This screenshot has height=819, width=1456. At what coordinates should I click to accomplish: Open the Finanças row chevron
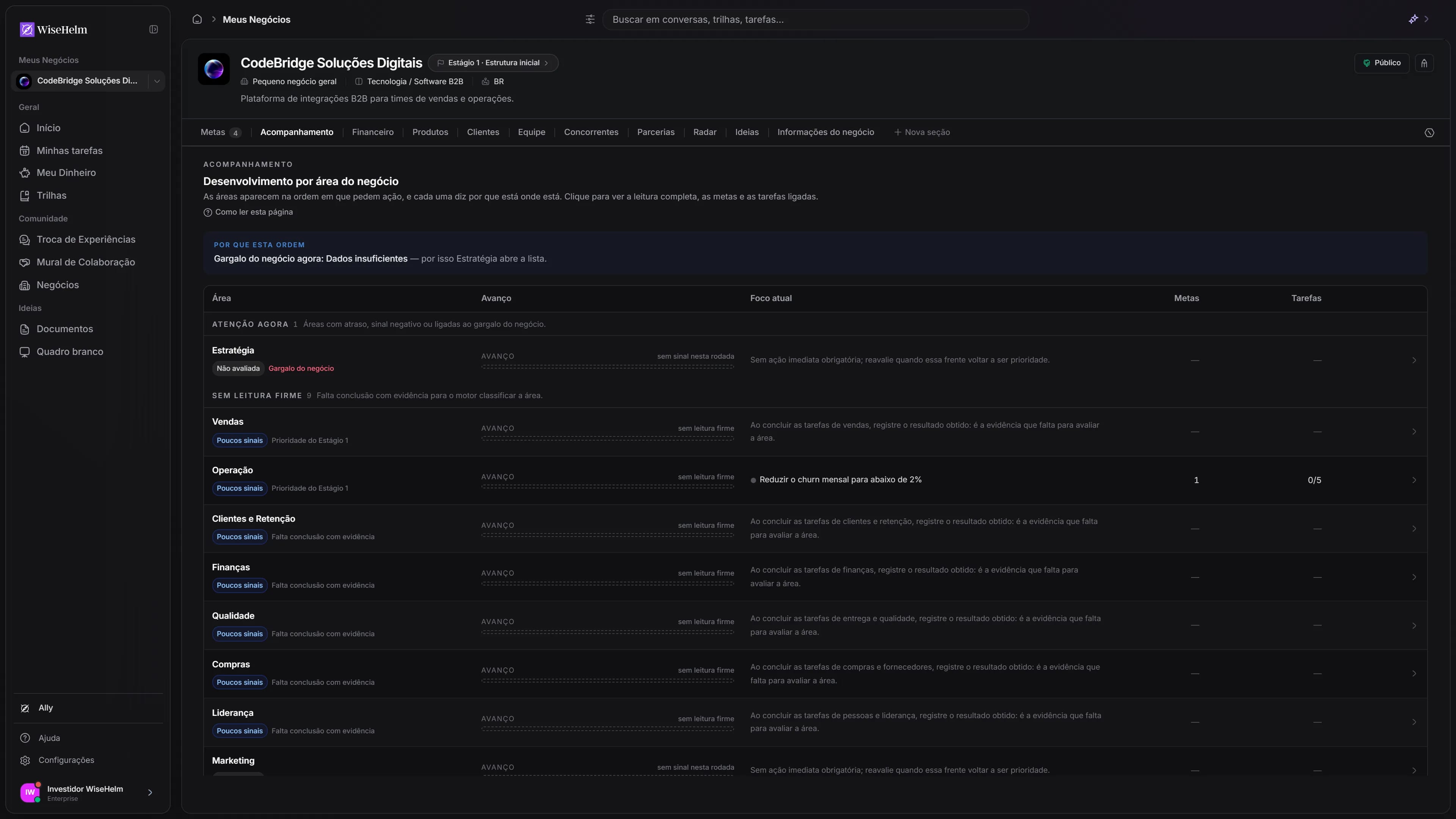(1414, 577)
